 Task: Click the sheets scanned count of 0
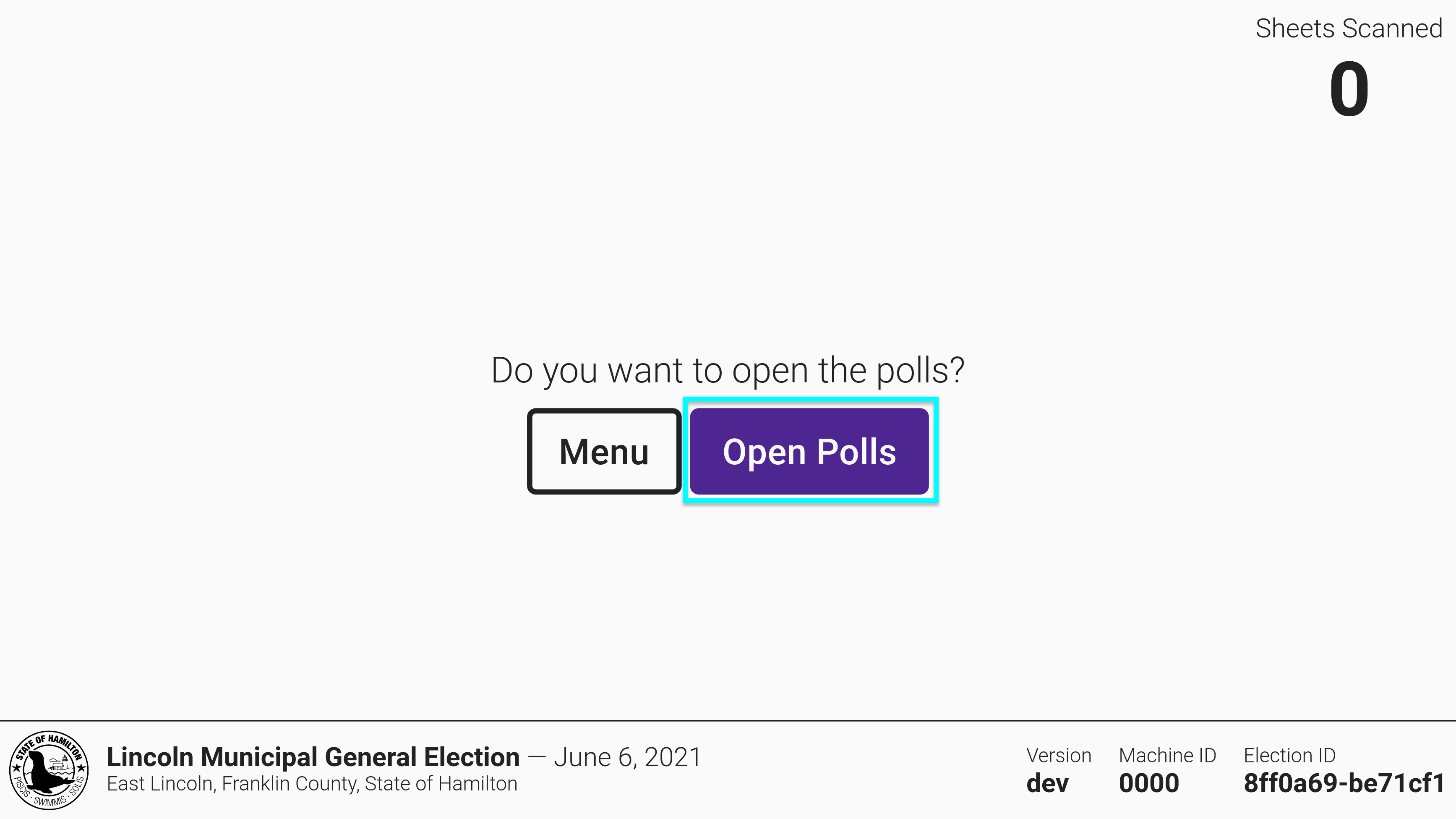(1349, 89)
